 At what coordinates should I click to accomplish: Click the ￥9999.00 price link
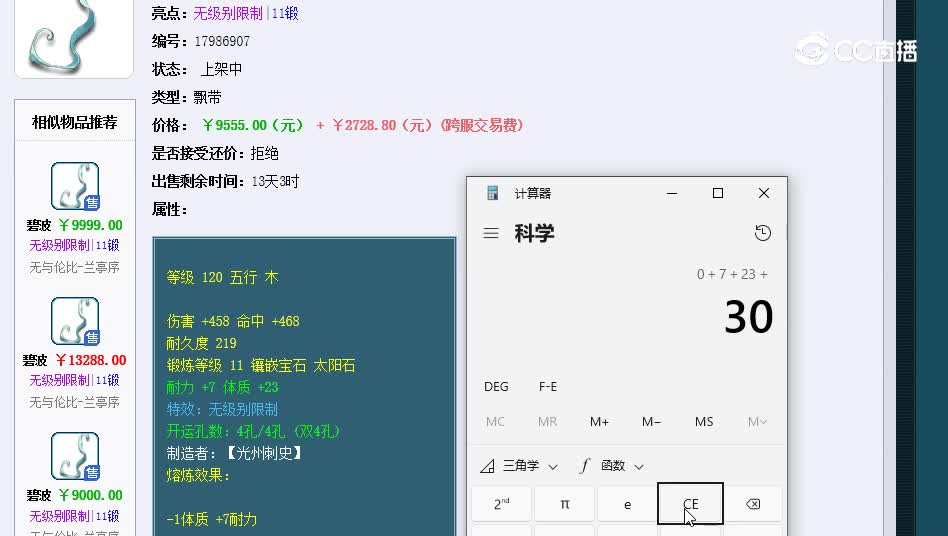[x=90, y=225]
